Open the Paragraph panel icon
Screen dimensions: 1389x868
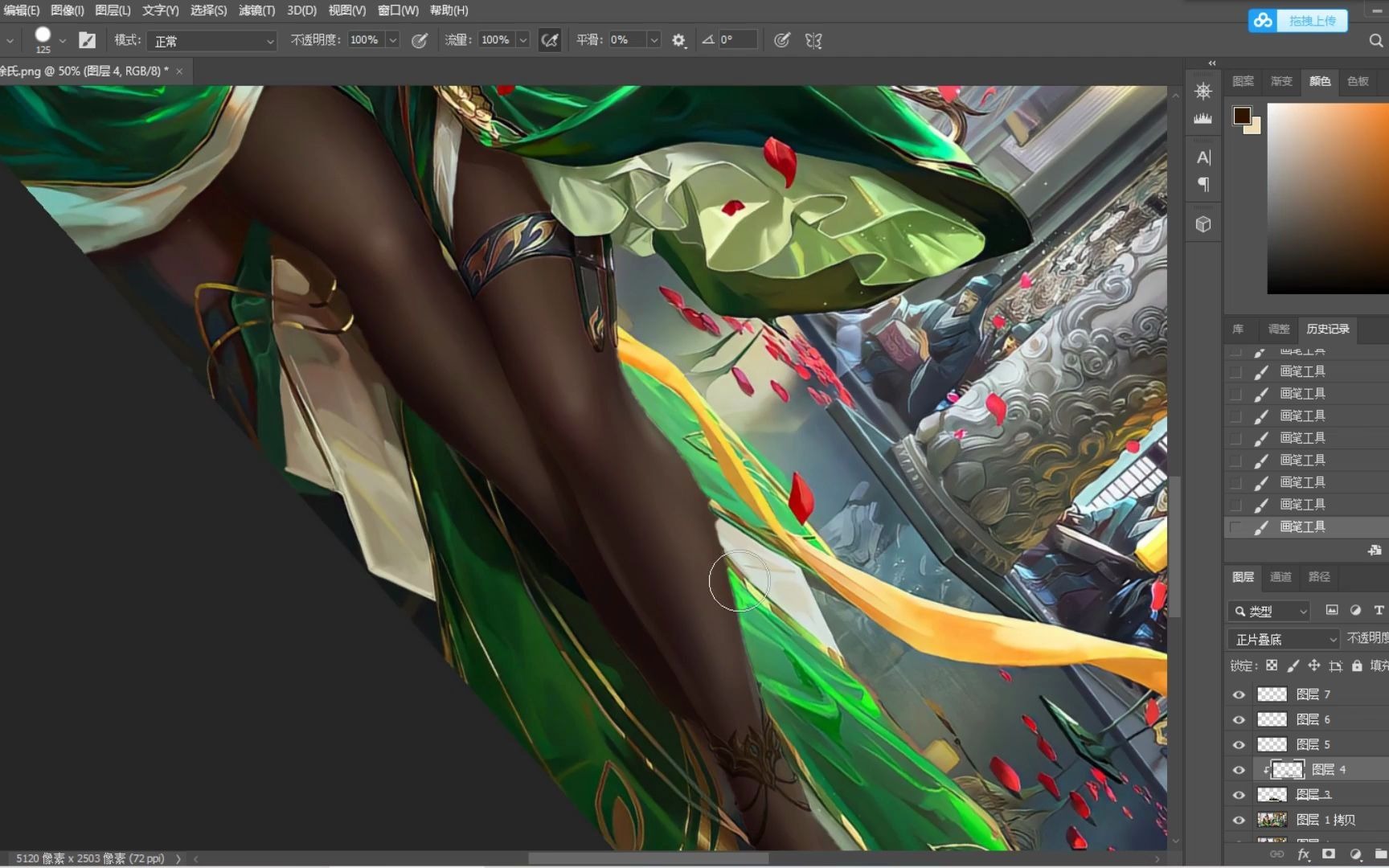1203,185
